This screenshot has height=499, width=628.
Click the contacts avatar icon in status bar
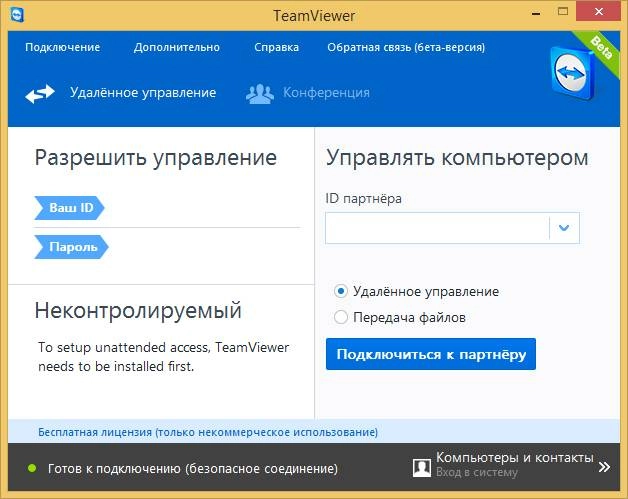pyautogui.click(x=422, y=467)
